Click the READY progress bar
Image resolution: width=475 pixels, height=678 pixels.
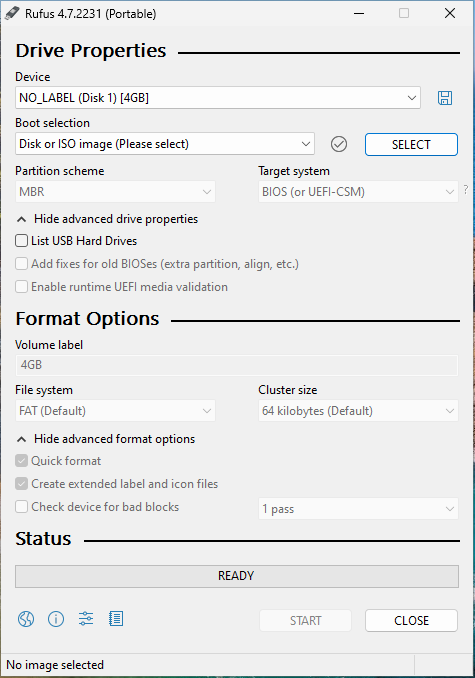point(237,576)
